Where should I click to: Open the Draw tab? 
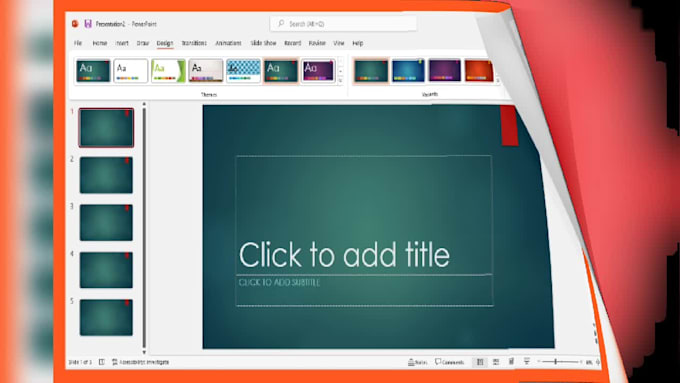143,43
